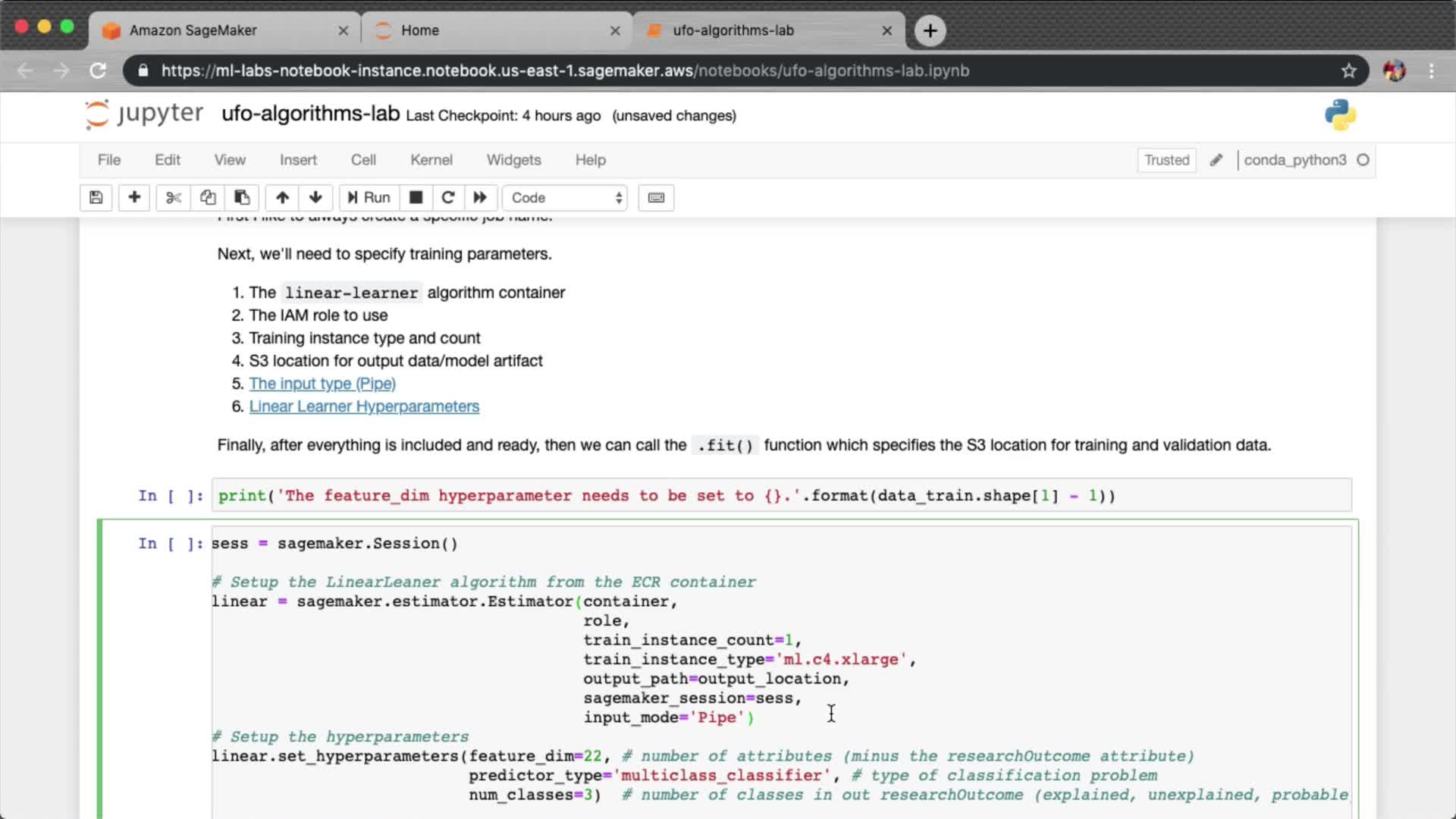Run the selected cell

pyautogui.click(x=369, y=197)
